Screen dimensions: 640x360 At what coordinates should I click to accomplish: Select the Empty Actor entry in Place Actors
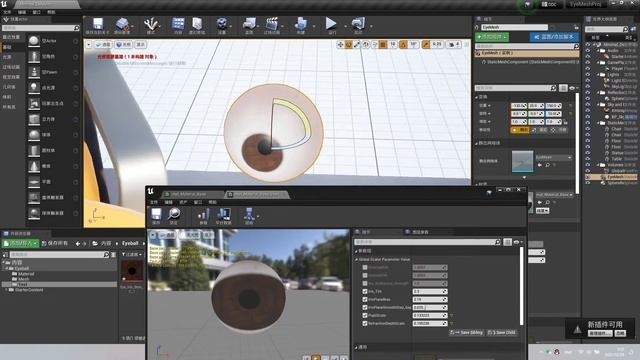pyautogui.click(x=53, y=41)
